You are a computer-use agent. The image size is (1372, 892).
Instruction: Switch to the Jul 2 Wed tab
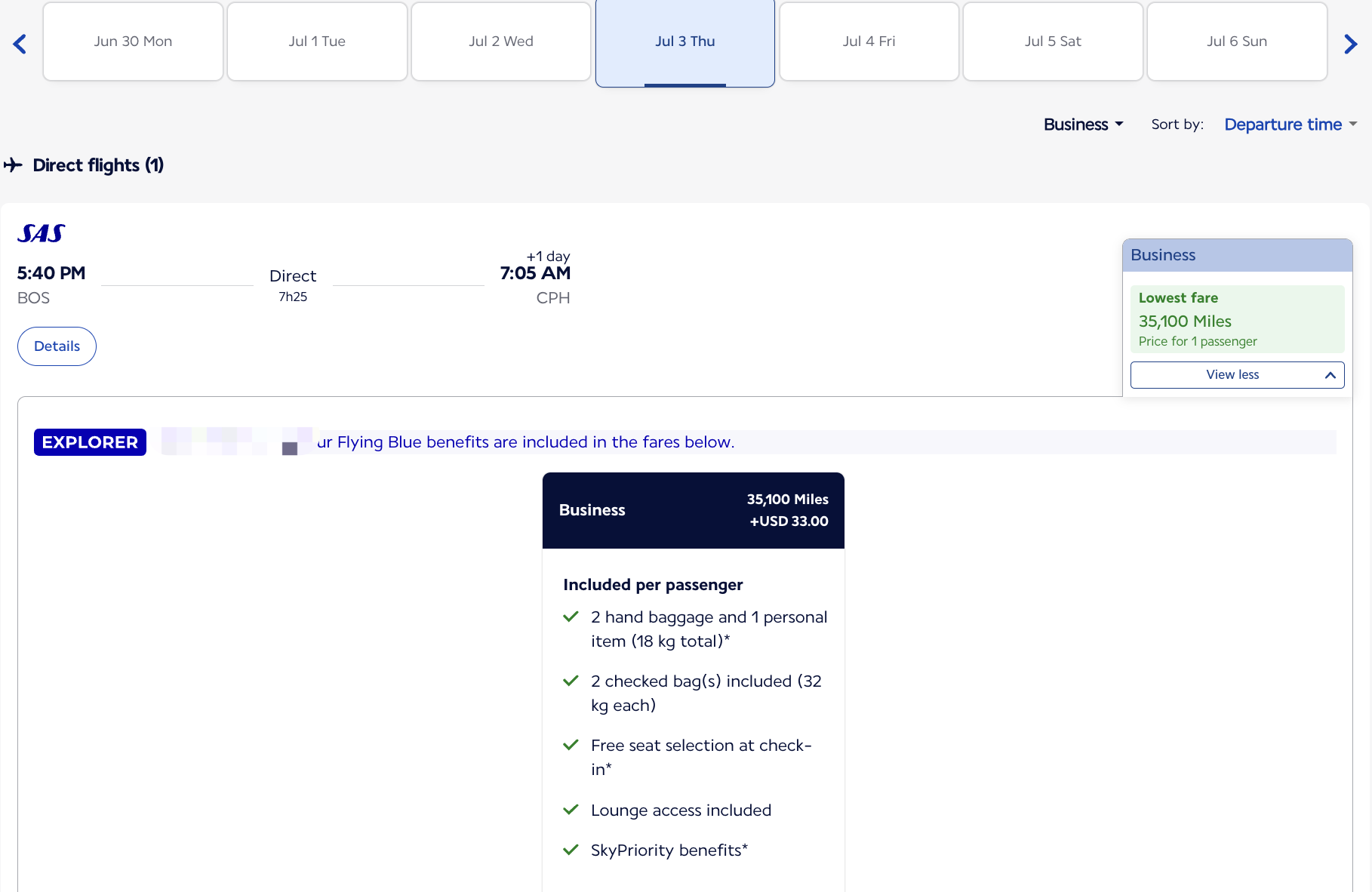pos(501,42)
